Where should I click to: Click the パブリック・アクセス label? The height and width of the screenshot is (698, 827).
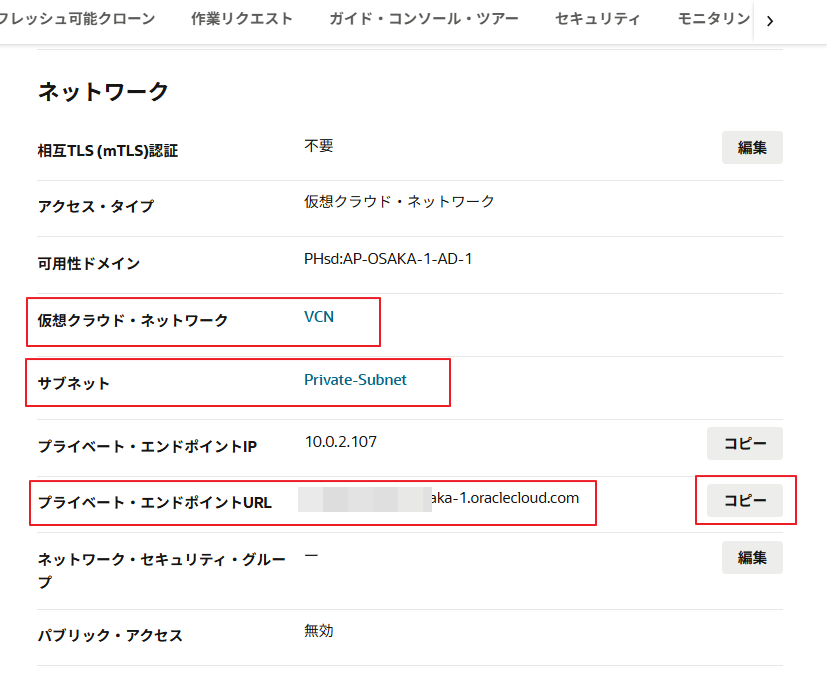[110, 635]
